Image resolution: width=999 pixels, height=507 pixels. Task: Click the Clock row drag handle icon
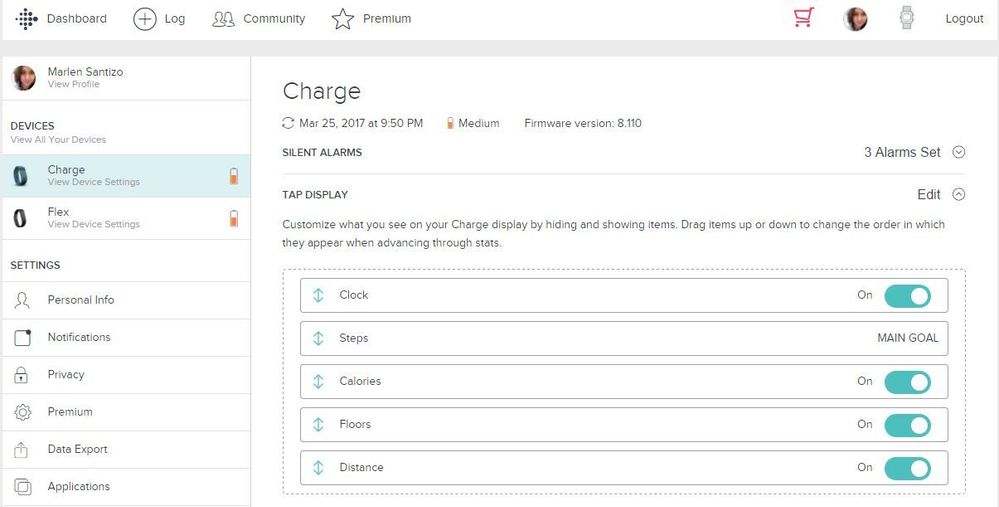click(x=318, y=295)
